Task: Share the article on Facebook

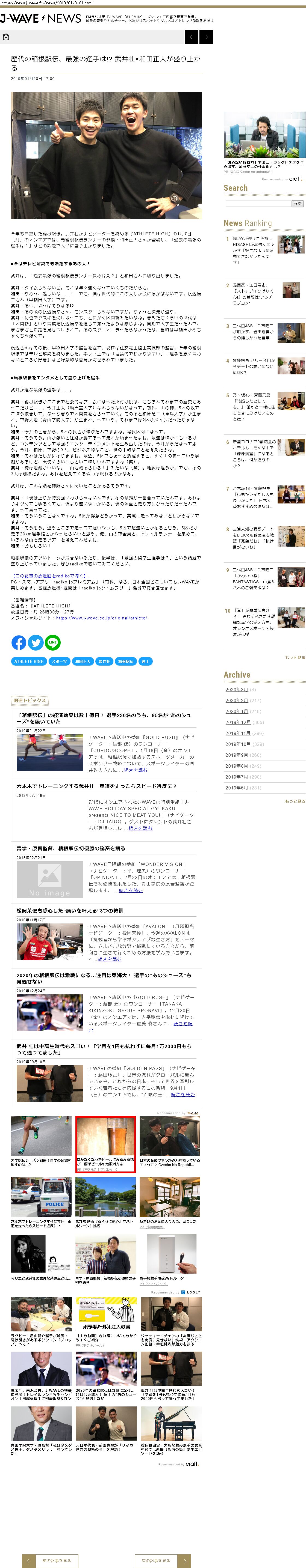Action: click(19, 642)
